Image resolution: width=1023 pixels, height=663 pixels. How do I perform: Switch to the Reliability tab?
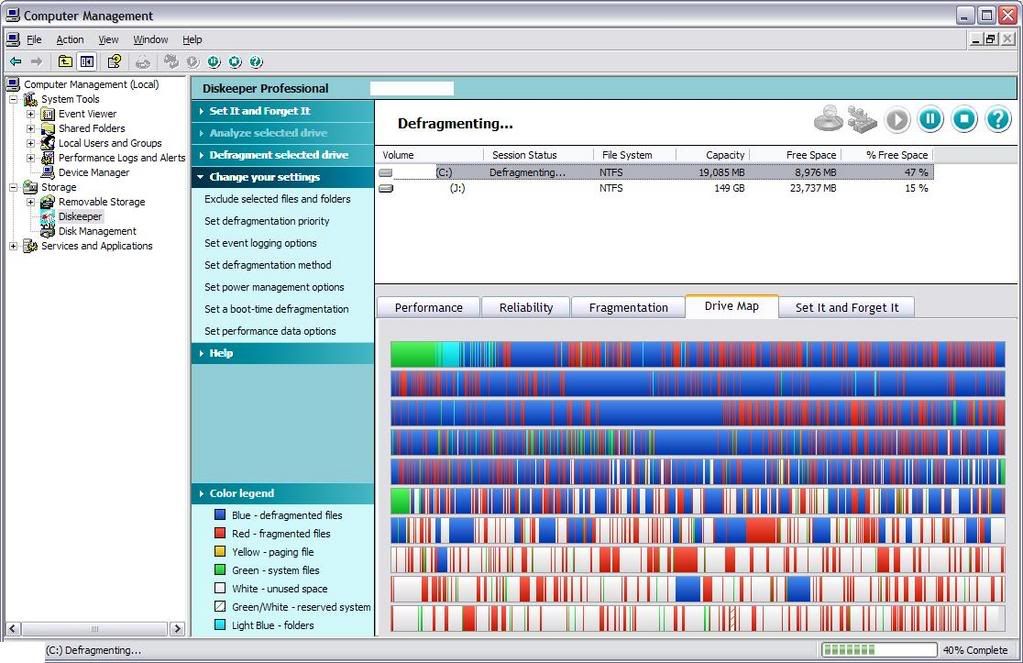coord(526,307)
